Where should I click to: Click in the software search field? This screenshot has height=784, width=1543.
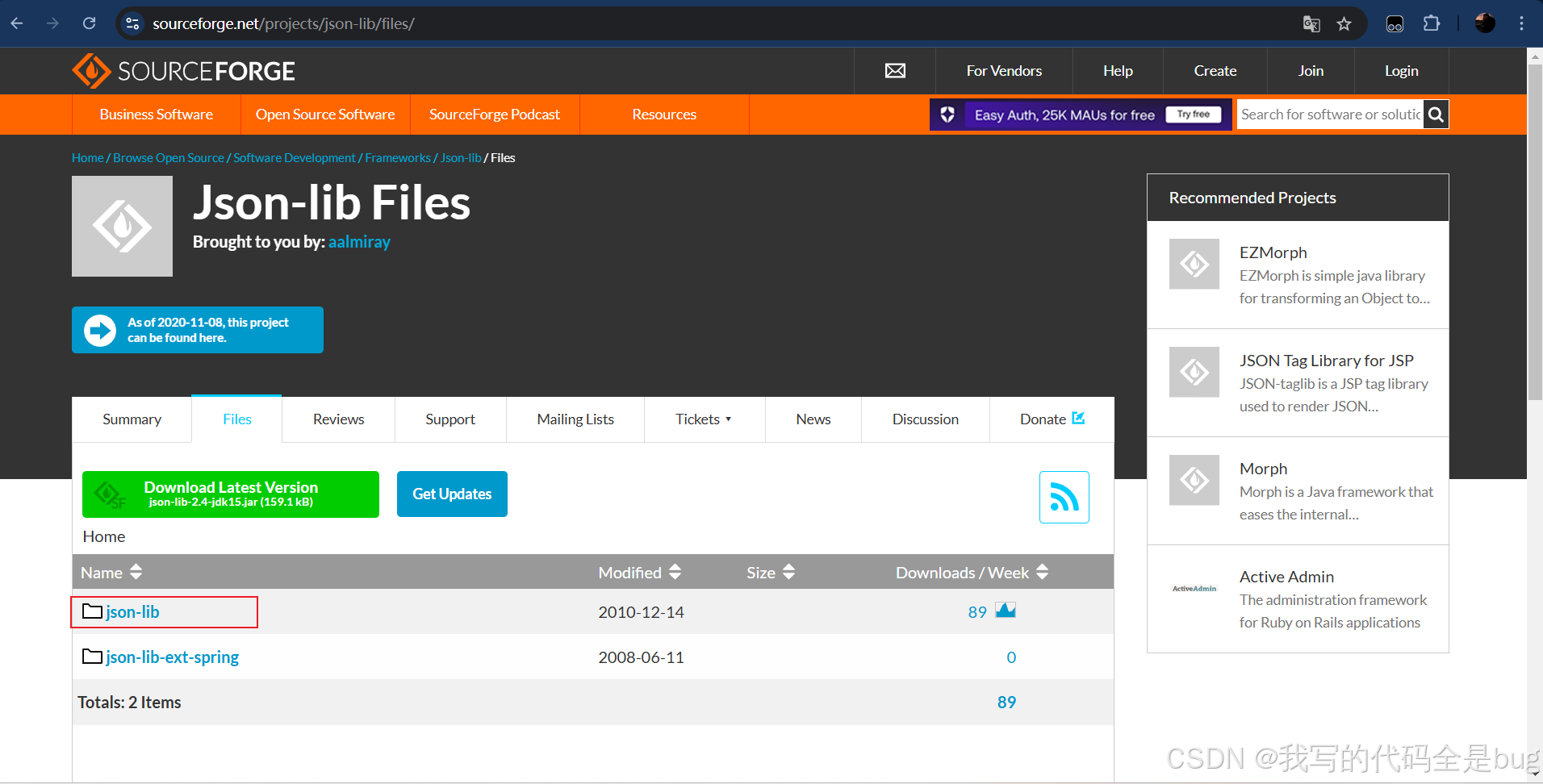pyautogui.click(x=1330, y=115)
